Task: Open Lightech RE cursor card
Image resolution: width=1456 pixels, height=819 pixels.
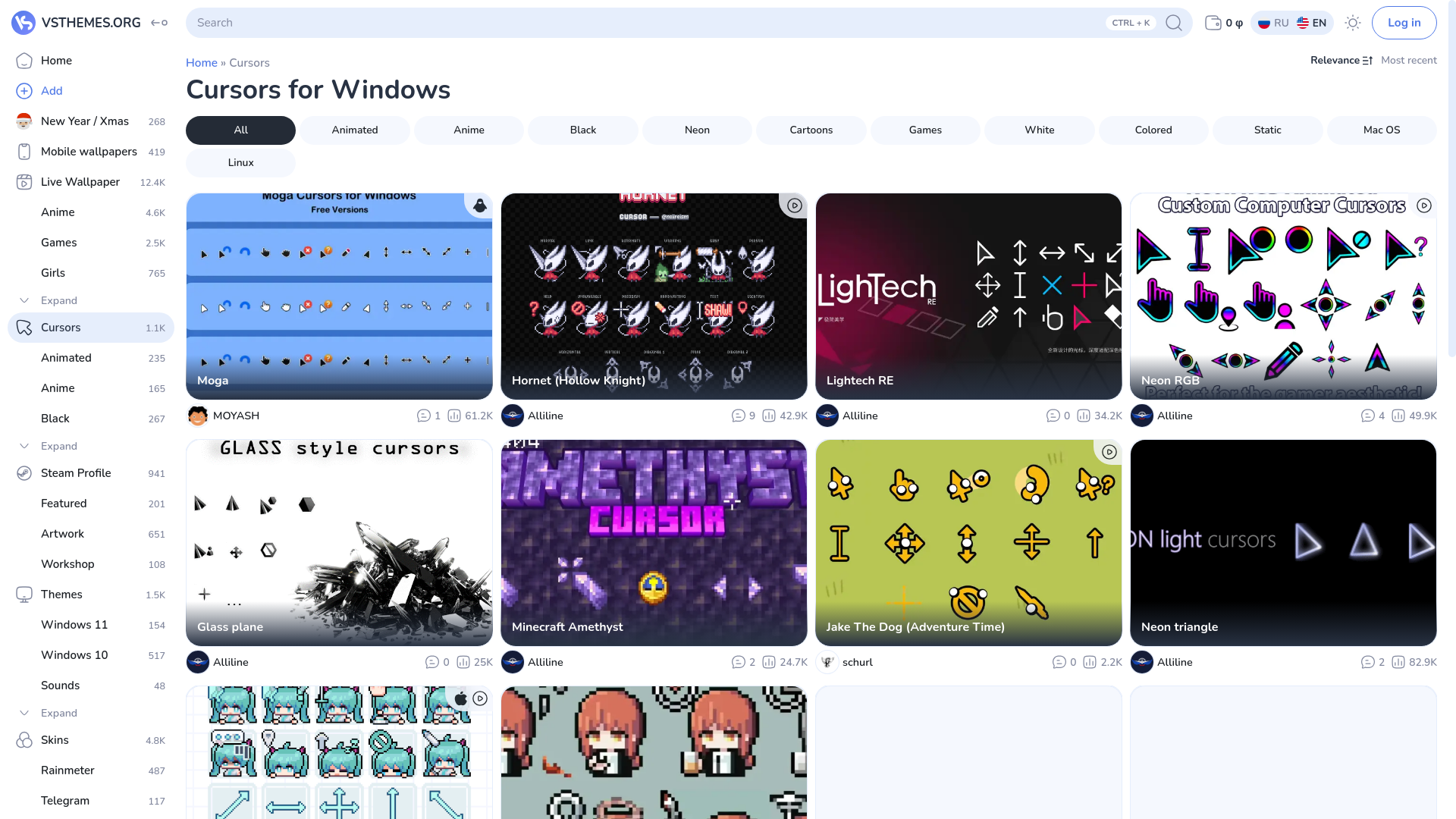Action: click(968, 297)
